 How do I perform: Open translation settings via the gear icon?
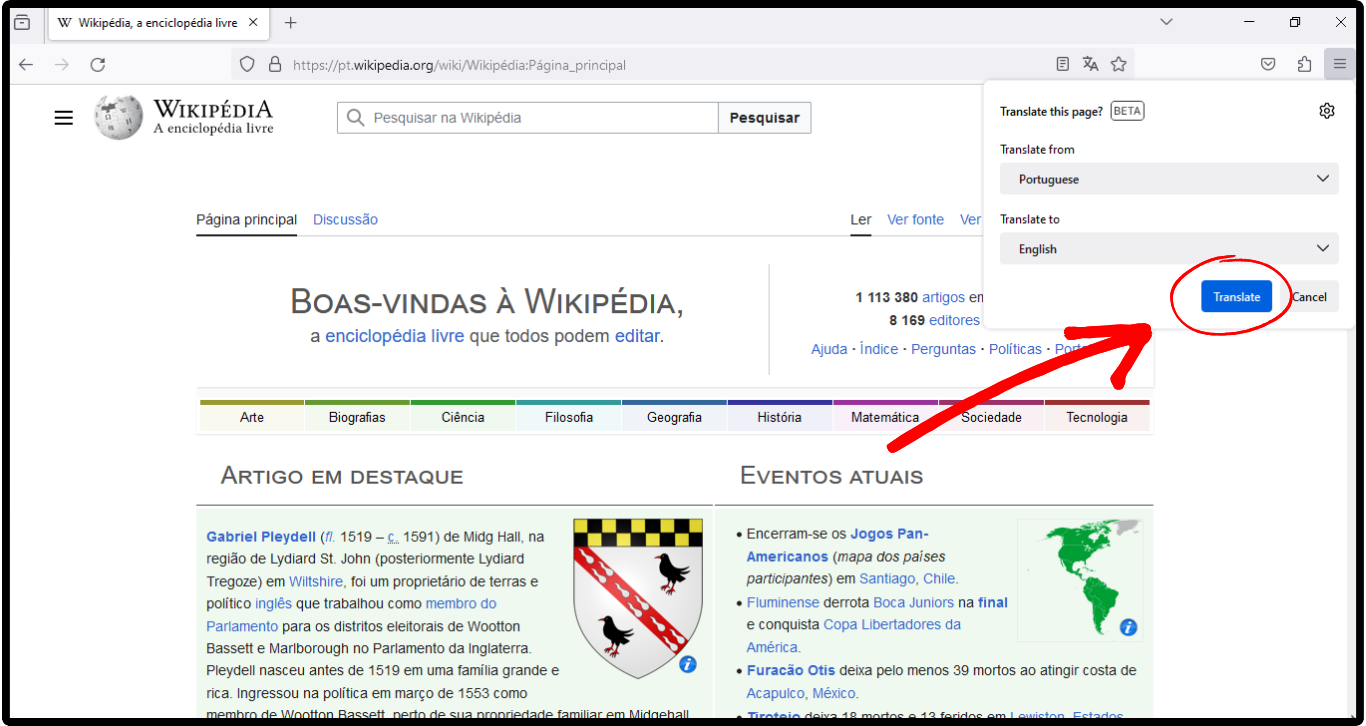point(1327,111)
